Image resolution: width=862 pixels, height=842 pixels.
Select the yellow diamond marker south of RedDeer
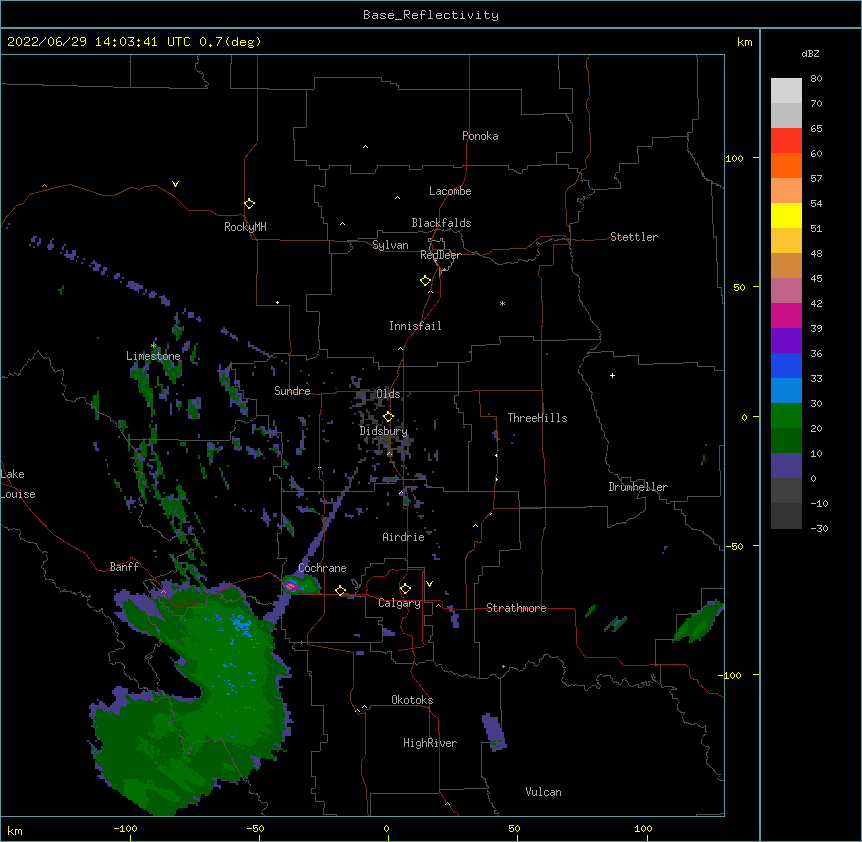[425, 281]
